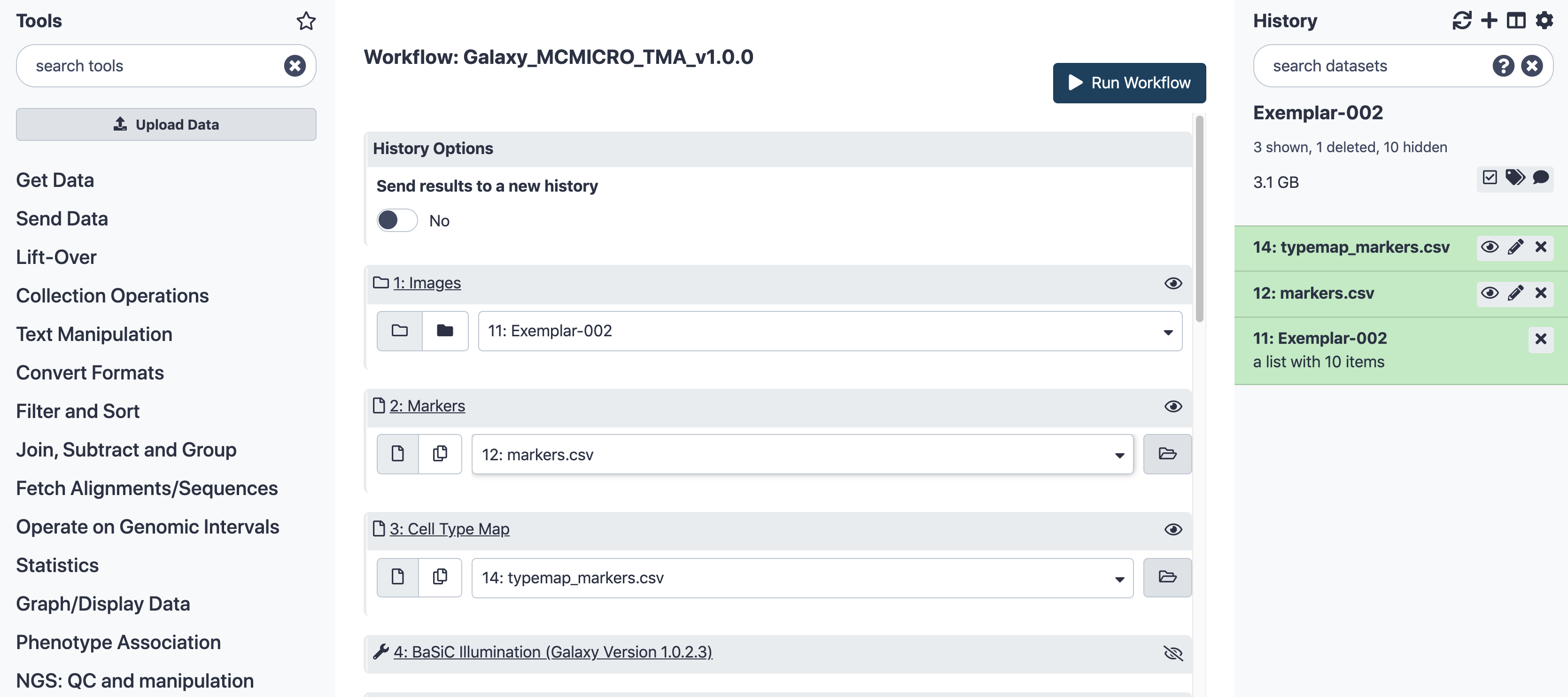Toggle Send results to a new history
The image size is (1568, 697).
(397, 220)
